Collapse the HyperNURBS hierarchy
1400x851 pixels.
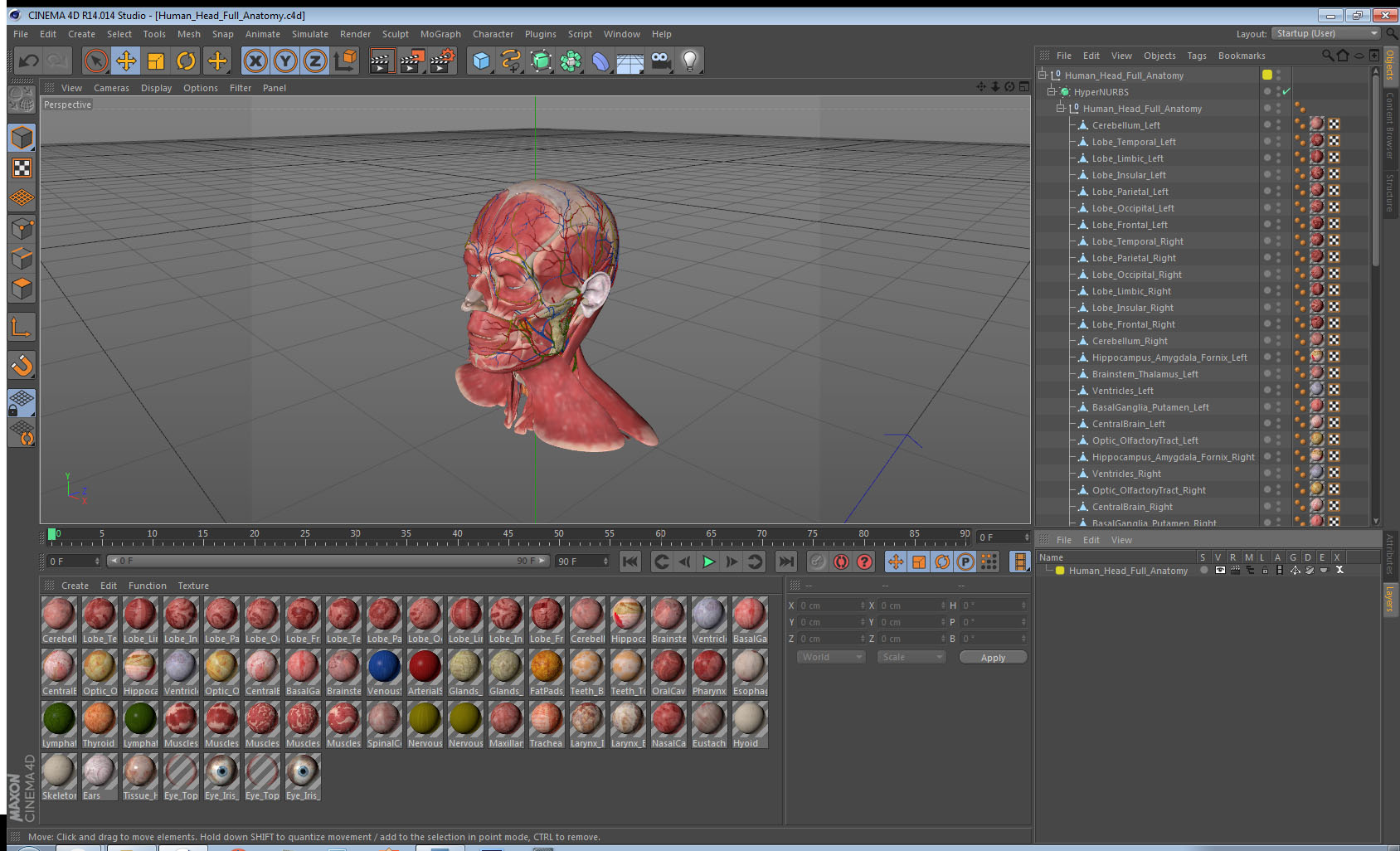tap(1051, 91)
